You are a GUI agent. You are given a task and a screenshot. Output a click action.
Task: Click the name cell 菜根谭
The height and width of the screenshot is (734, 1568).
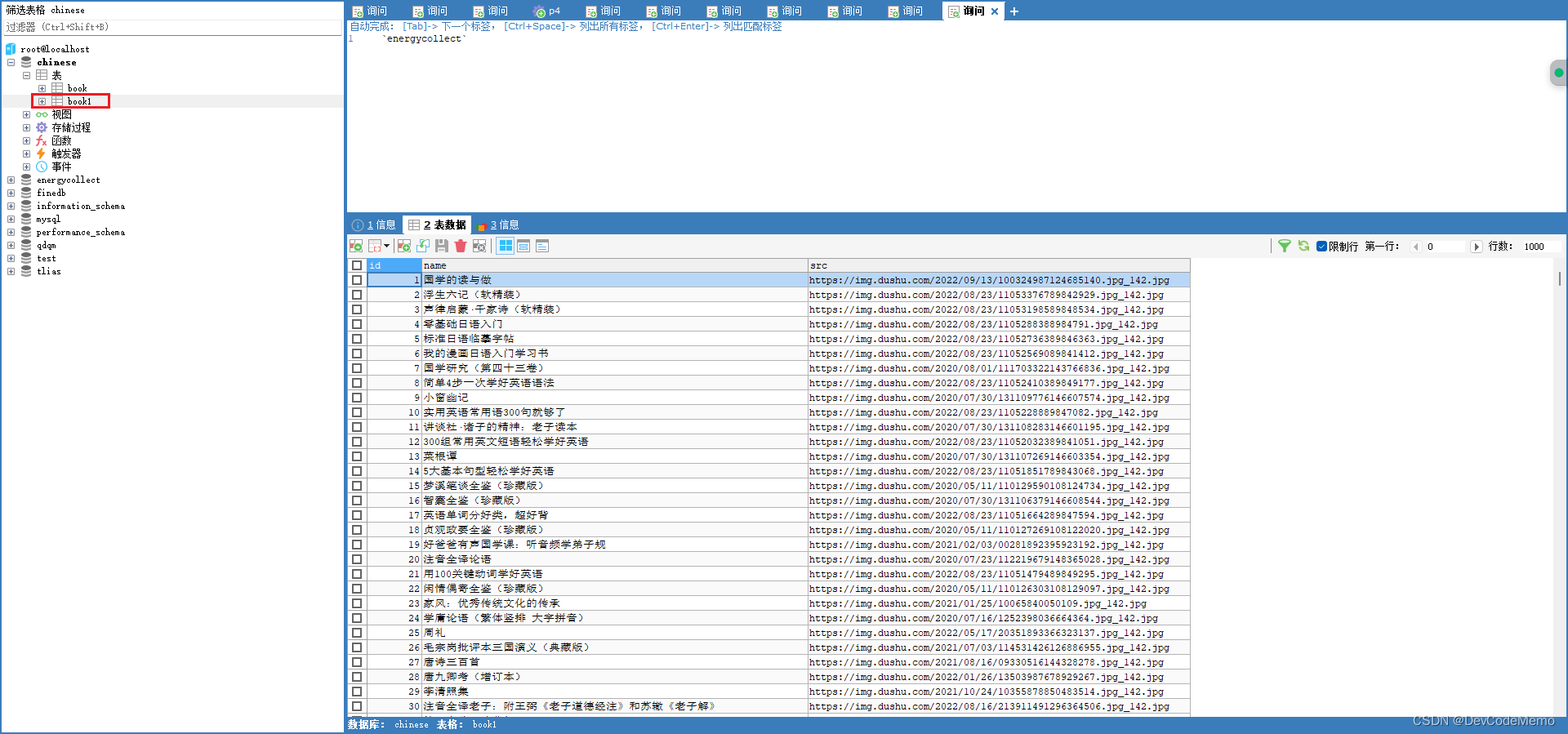[x=614, y=456]
